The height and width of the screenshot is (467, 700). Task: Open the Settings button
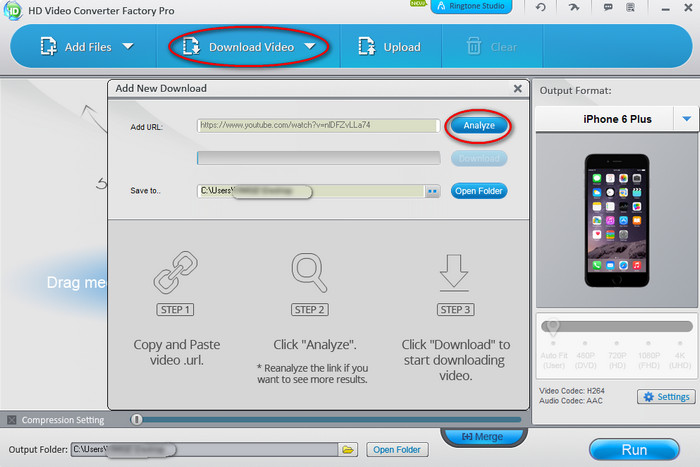coord(667,397)
